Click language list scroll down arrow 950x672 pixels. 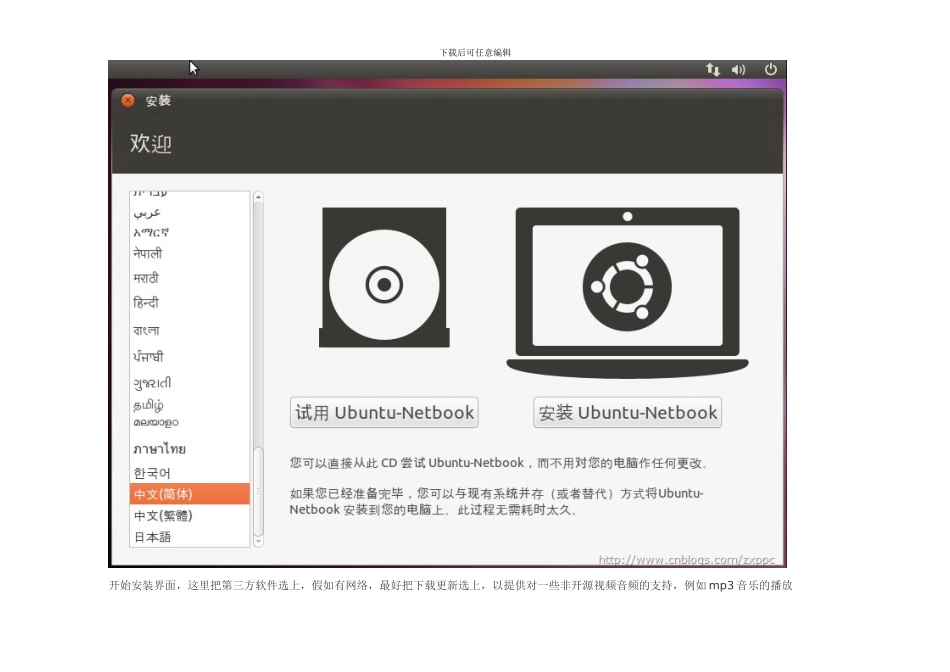pos(258,541)
